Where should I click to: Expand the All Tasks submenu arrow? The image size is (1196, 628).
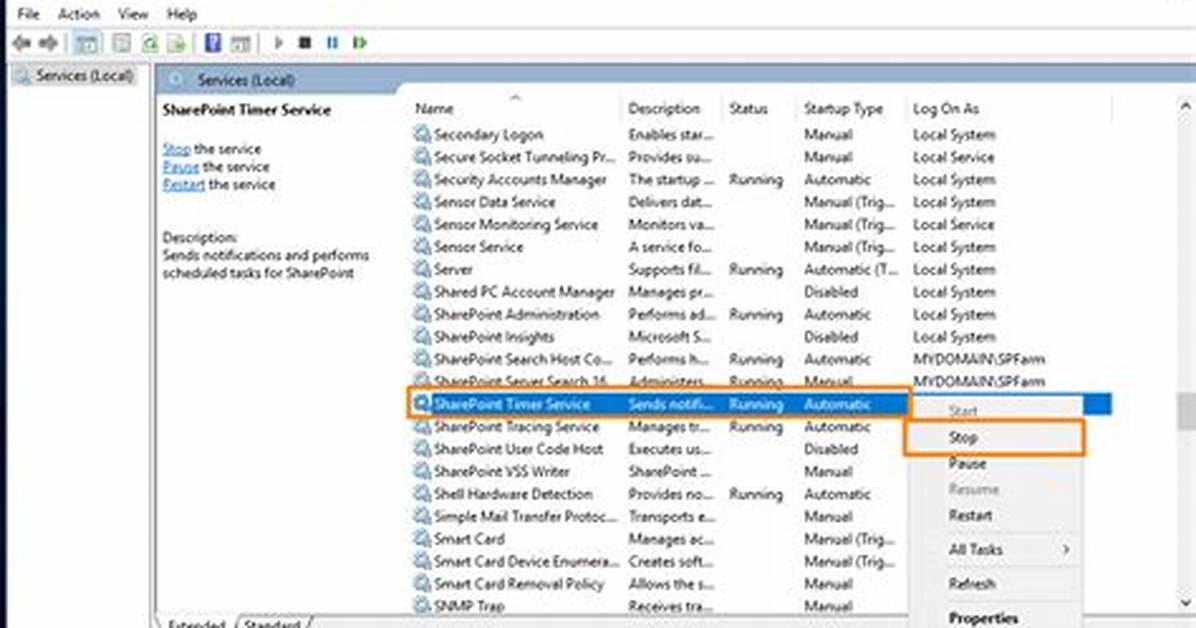(1066, 549)
